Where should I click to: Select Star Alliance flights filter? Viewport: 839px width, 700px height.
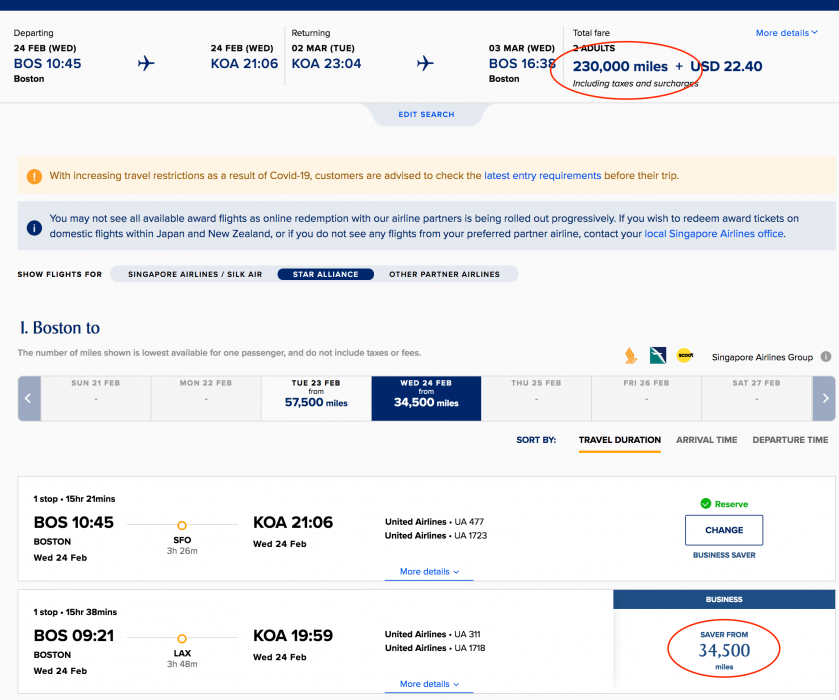325,274
